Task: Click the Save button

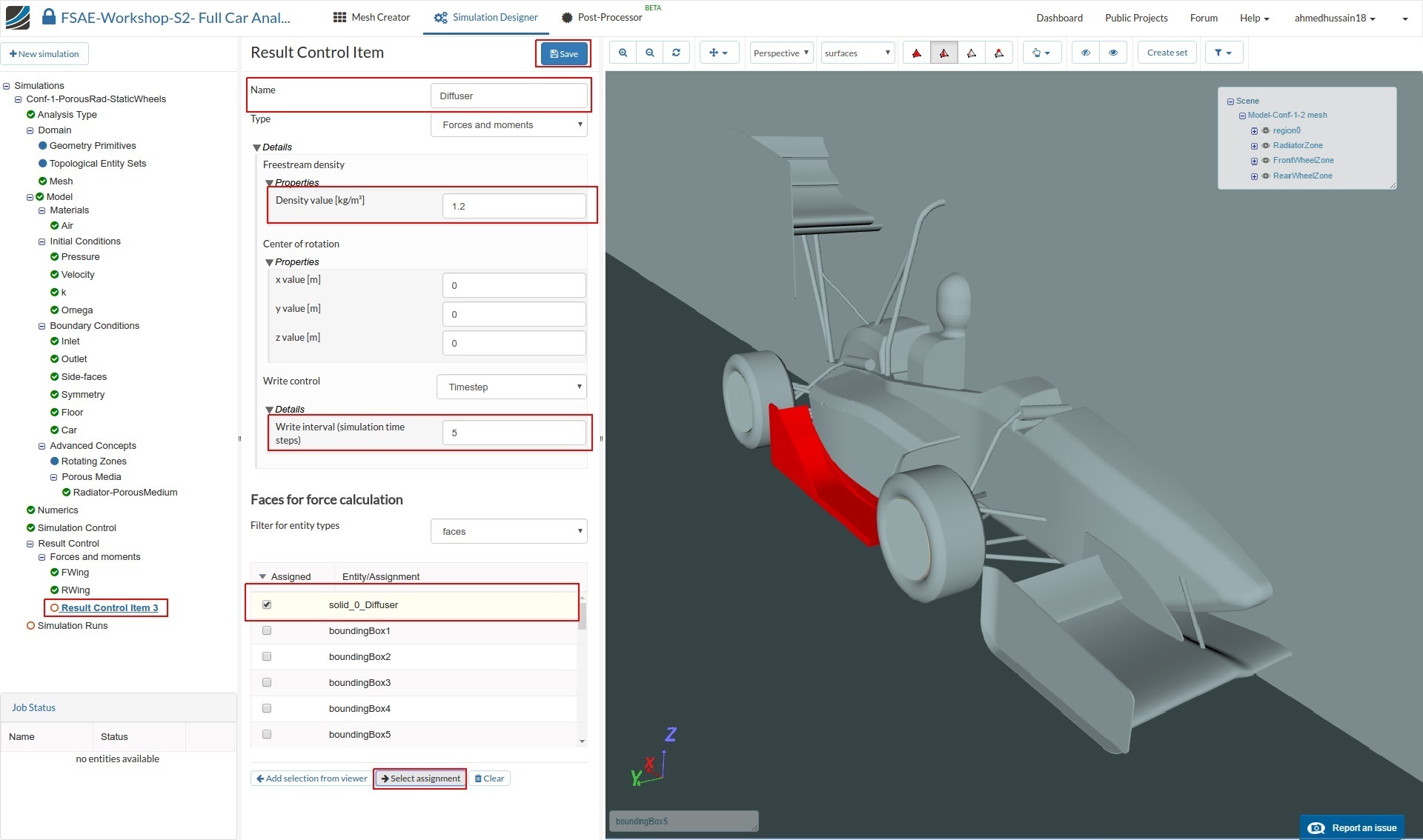Action: (x=564, y=53)
